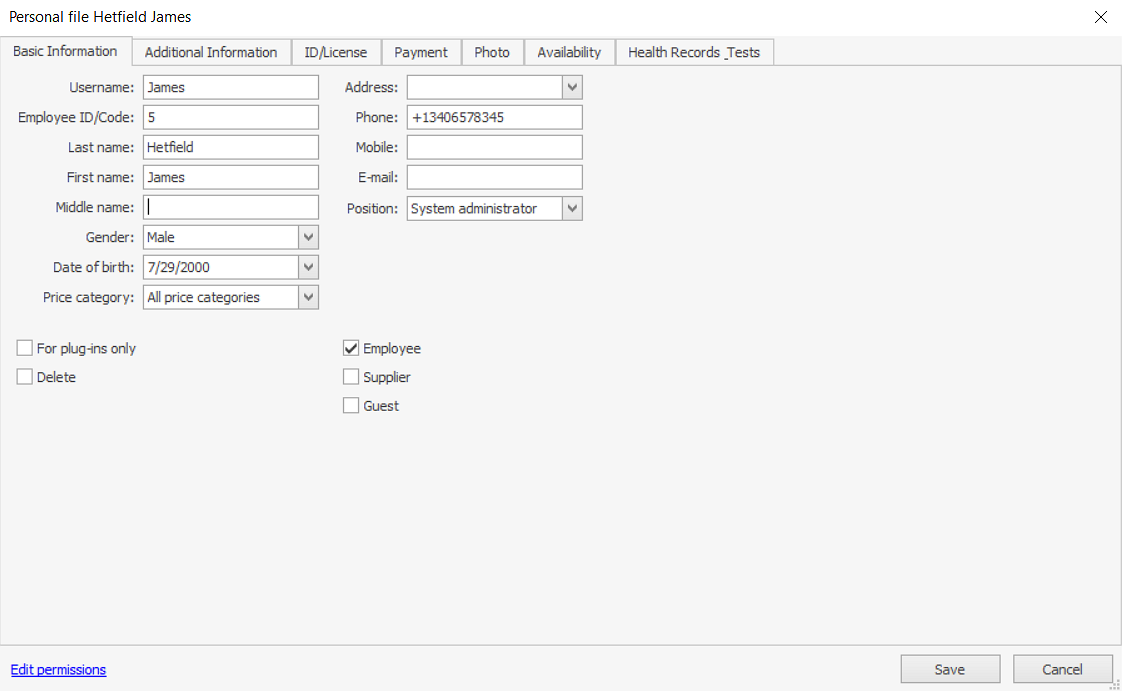Tick the Delete checkbox

(25, 377)
